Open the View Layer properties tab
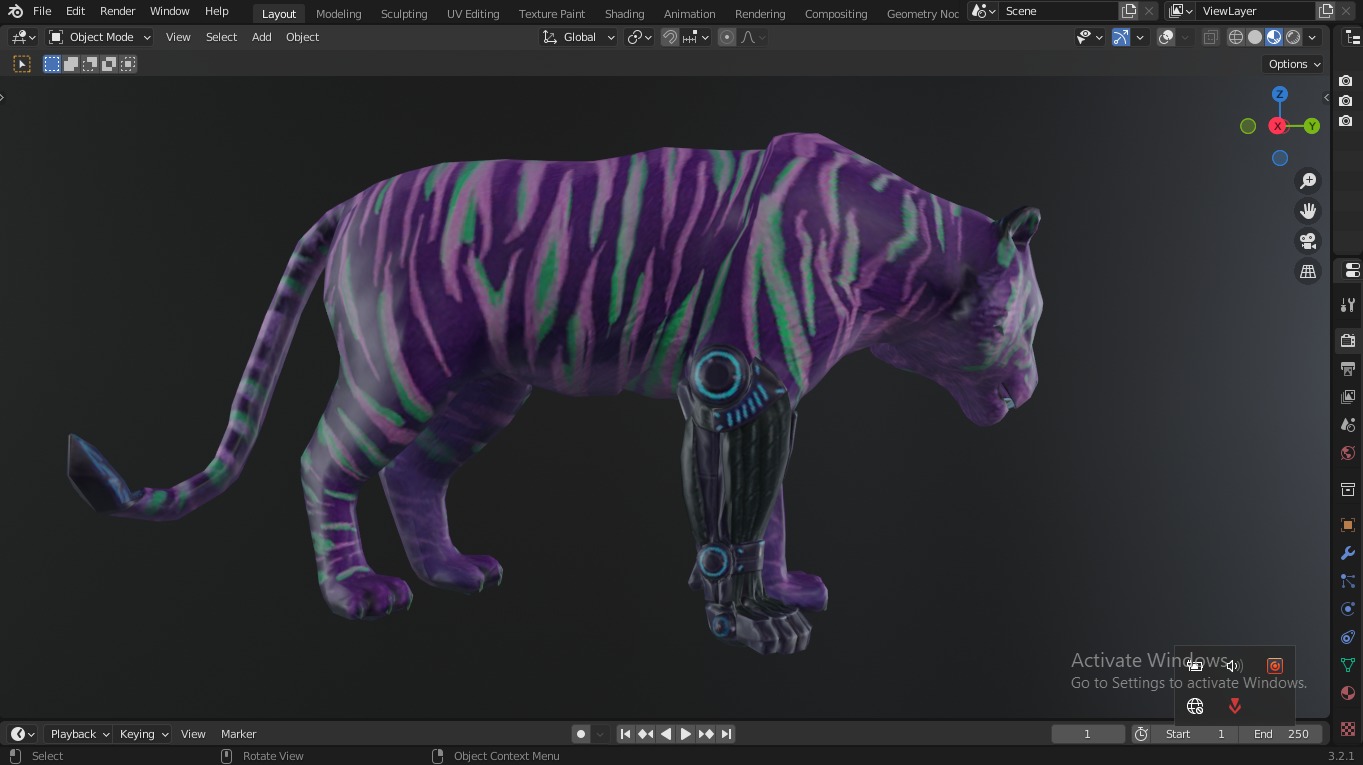The width and height of the screenshot is (1363, 765). pos(1348,397)
